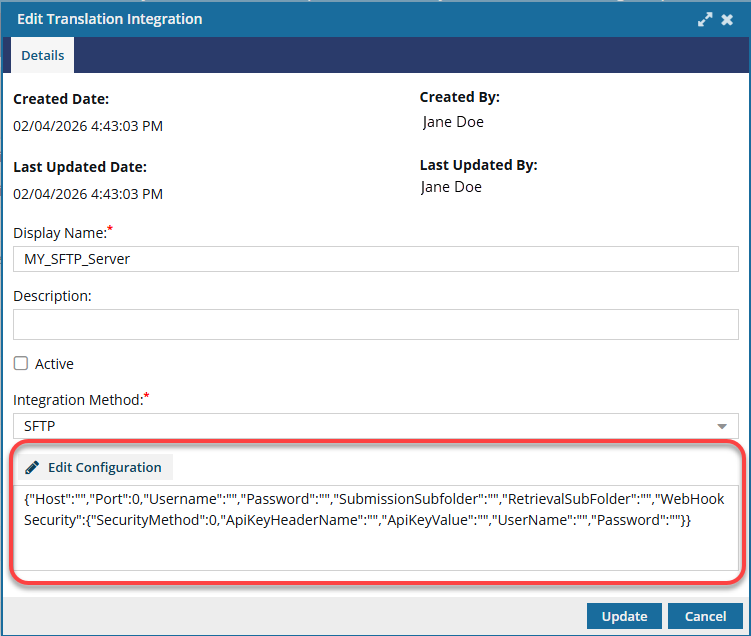Discard changes with the Cancel button
The image size is (751, 636).
point(705,616)
